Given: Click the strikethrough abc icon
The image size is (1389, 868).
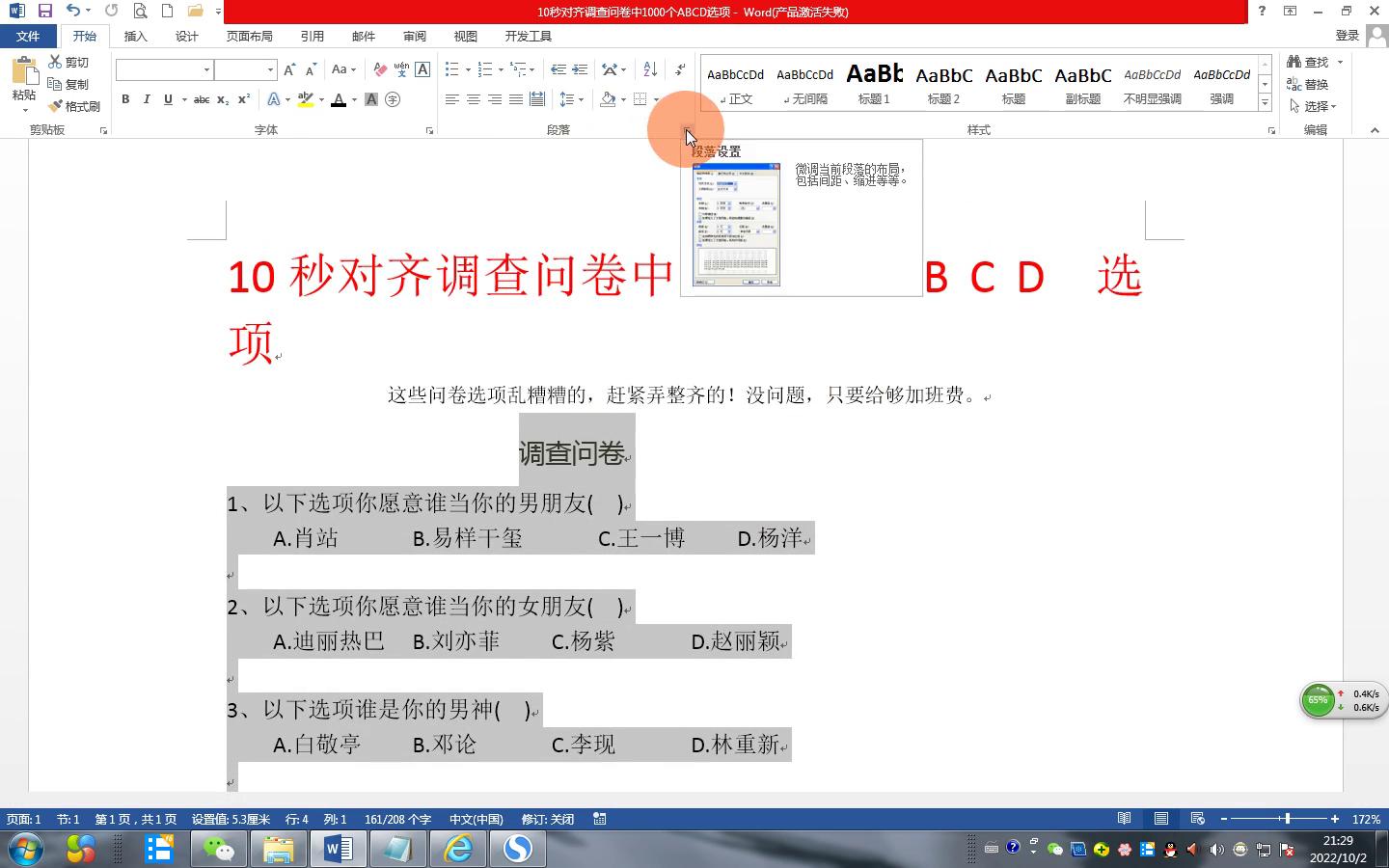Looking at the screenshot, I should 201,99.
